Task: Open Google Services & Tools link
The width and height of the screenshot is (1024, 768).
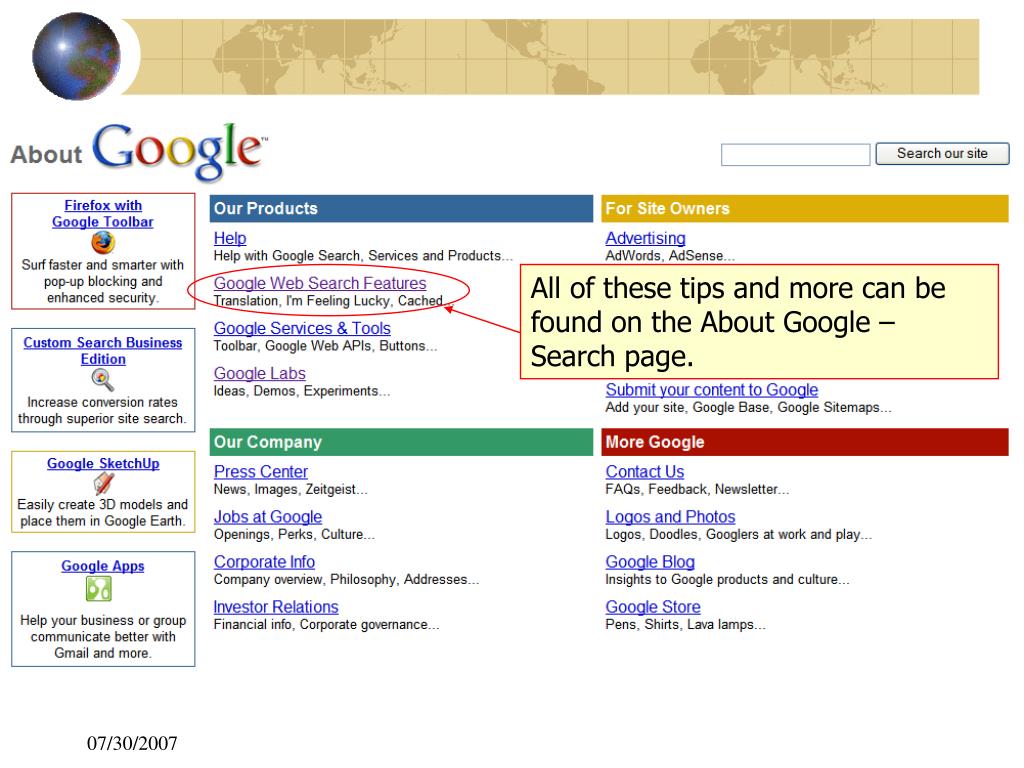Action: (302, 328)
